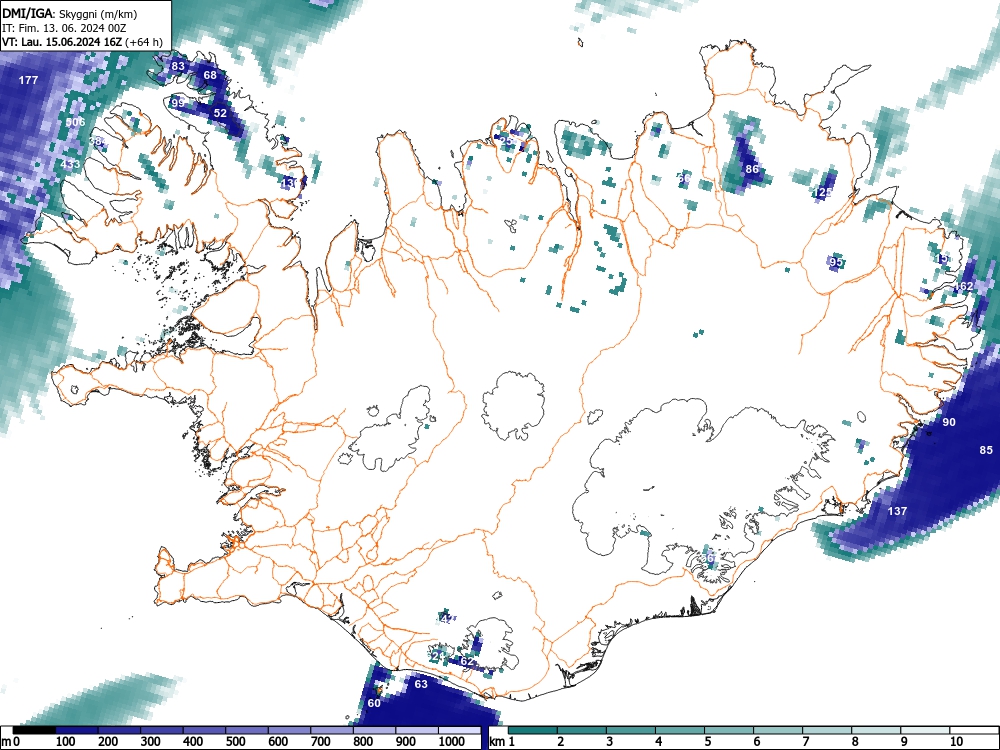Click the 2 km teal legend segment
This screenshot has height=750, width=1000.
582,730
